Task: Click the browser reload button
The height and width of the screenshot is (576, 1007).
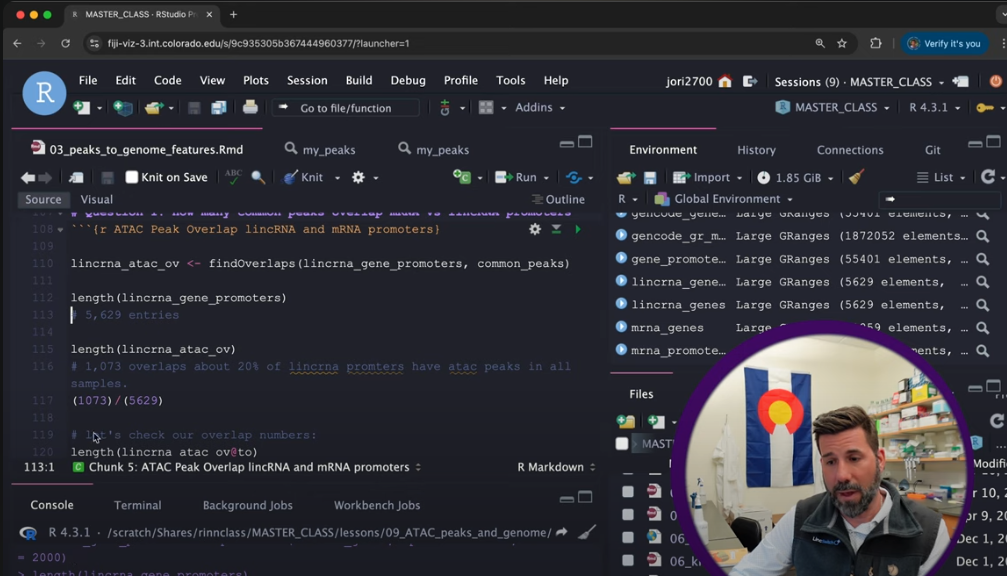Action: tap(66, 43)
